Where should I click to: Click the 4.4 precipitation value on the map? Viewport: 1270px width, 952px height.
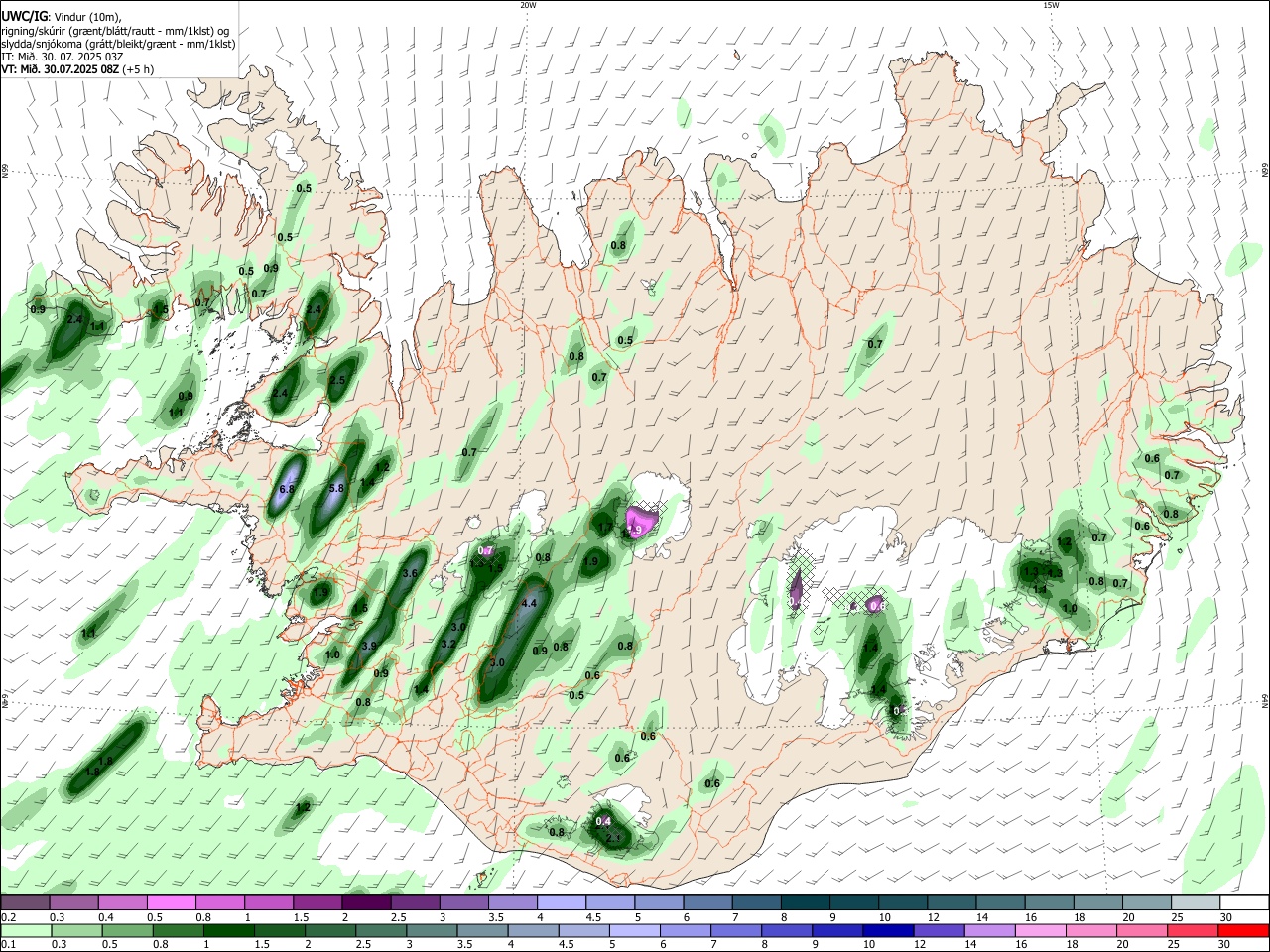tap(529, 603)
